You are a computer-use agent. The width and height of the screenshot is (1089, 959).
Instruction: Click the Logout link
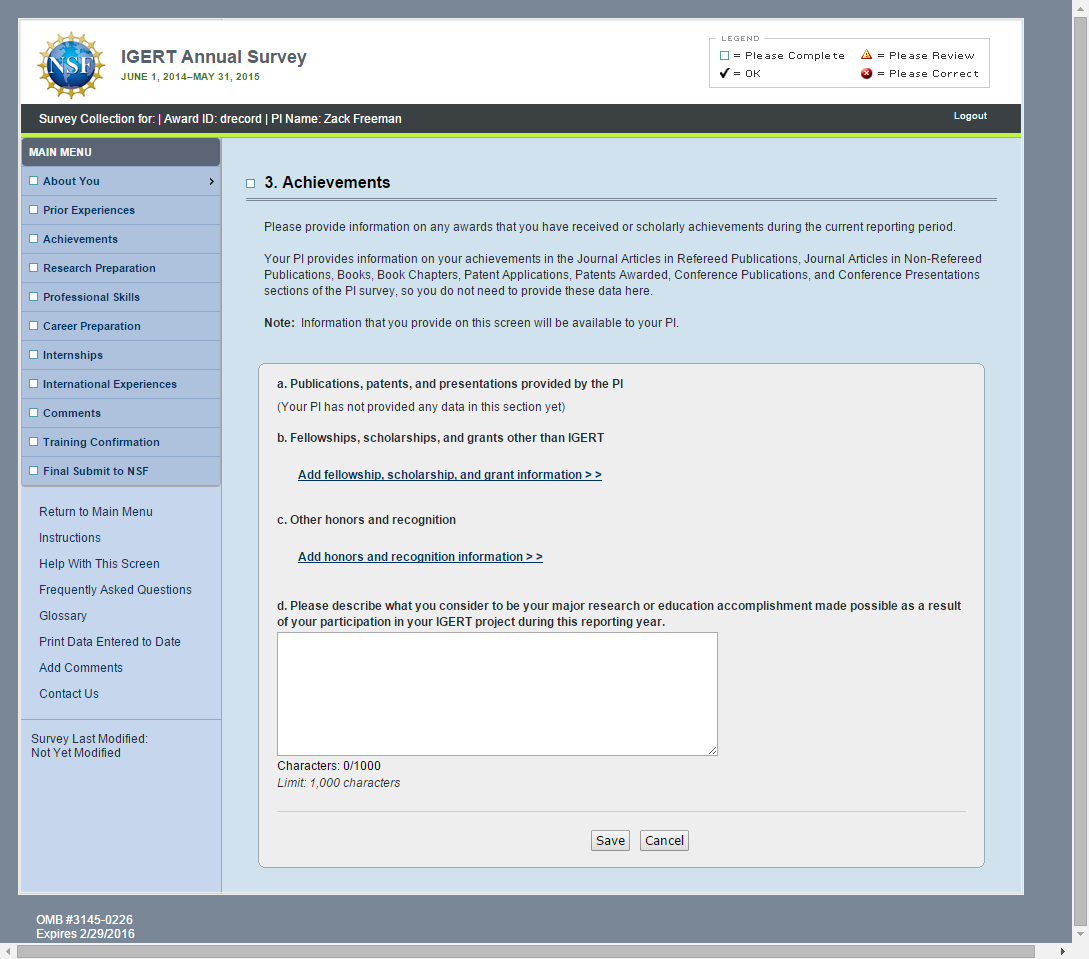(970, 116)
